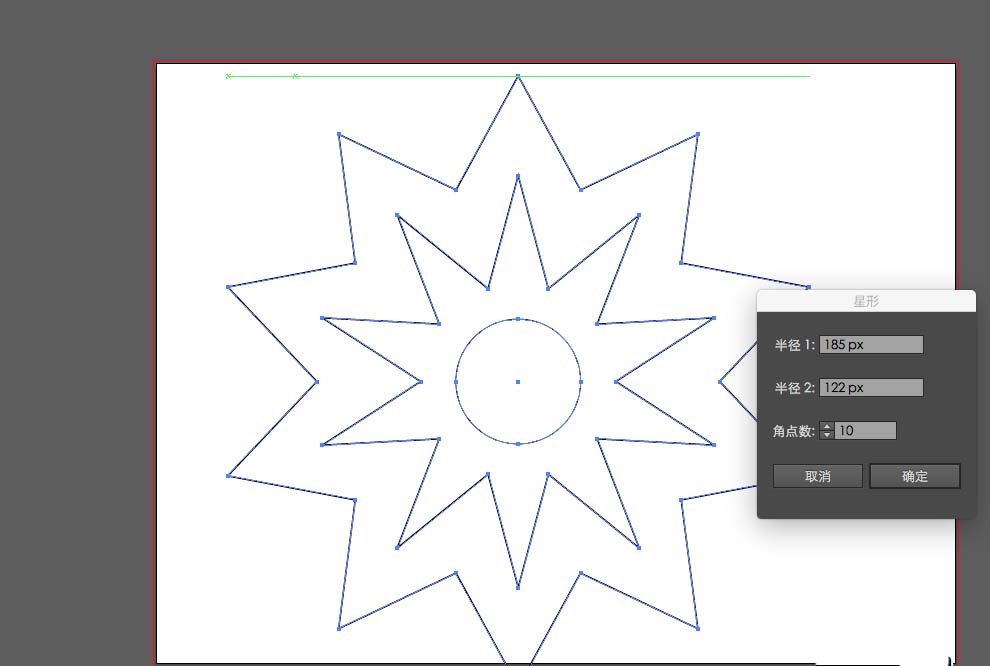Click the outer star's topmost tip anchor

click(518, 76)
